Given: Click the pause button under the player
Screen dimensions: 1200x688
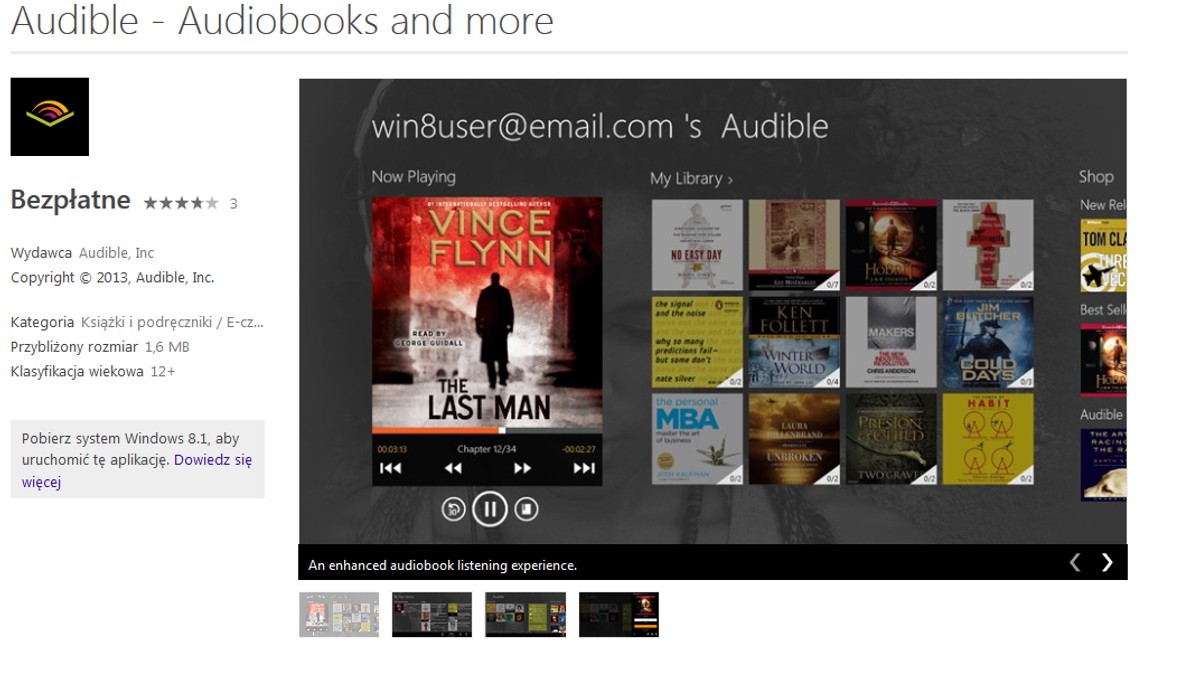Looking at the screenshot, I should 489,509.
